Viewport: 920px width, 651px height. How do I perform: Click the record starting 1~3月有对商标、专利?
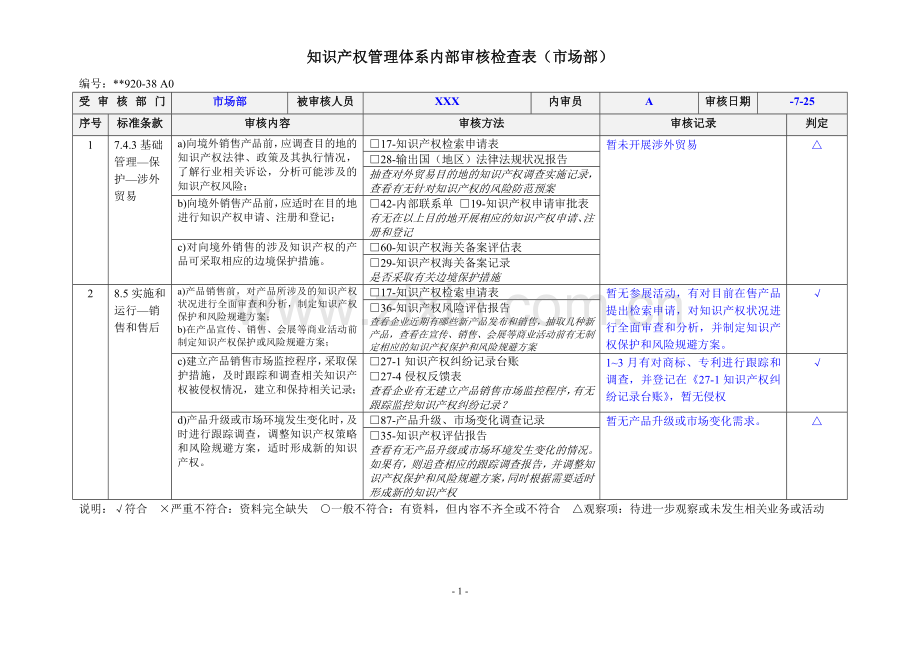(693, 379)
